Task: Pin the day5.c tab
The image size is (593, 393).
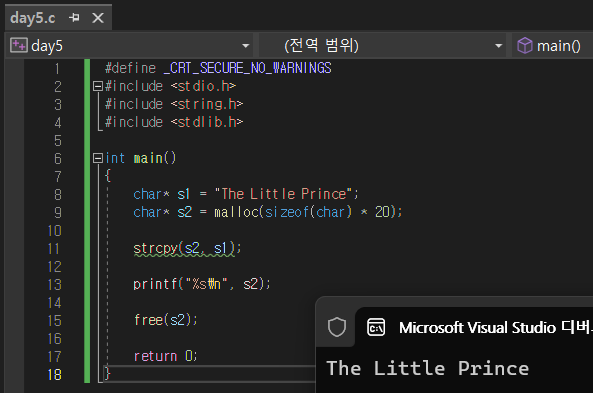Action: tap(75, 17)
